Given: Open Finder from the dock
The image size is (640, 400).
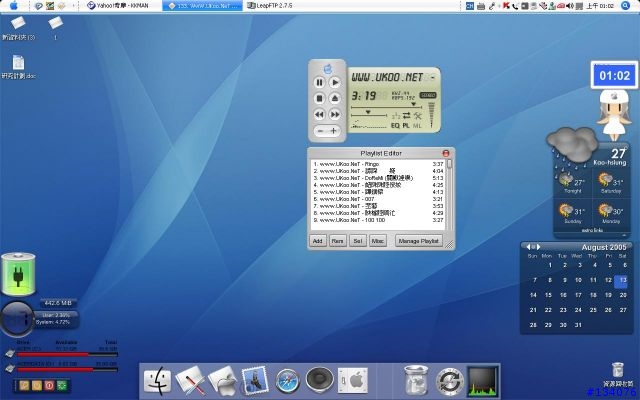Looking at the screenshot, I should [158, 380].
